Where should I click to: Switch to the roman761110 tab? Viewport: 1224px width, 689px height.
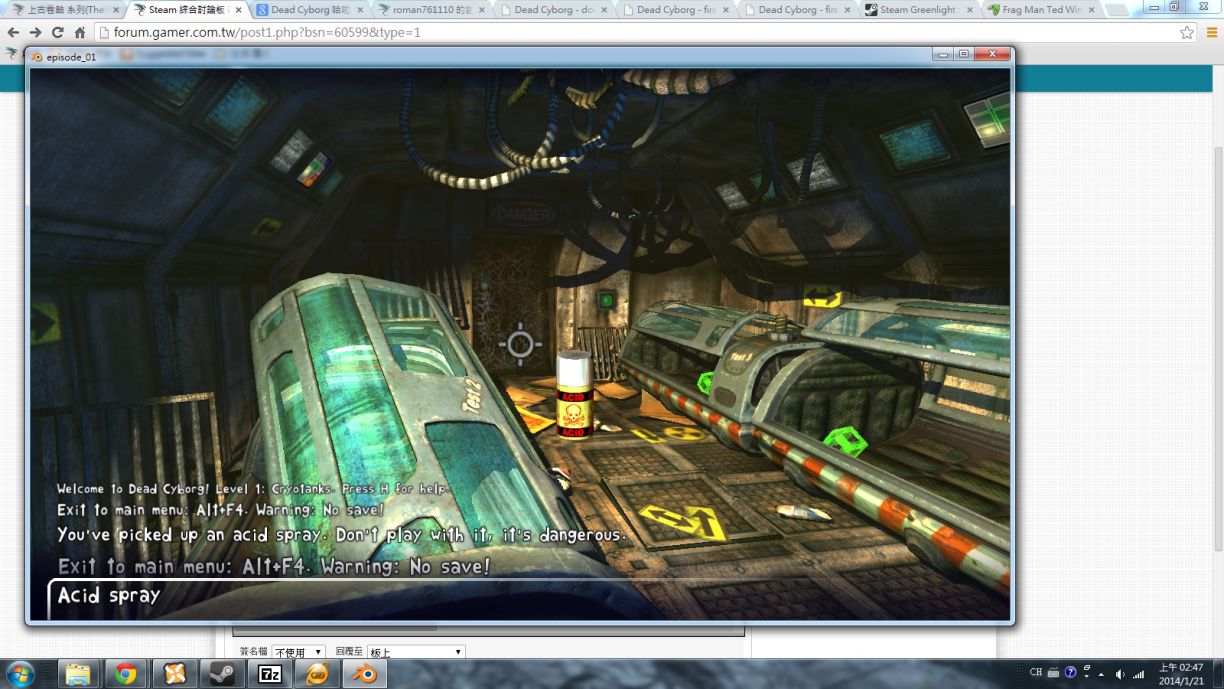click(x=430, y=10)
